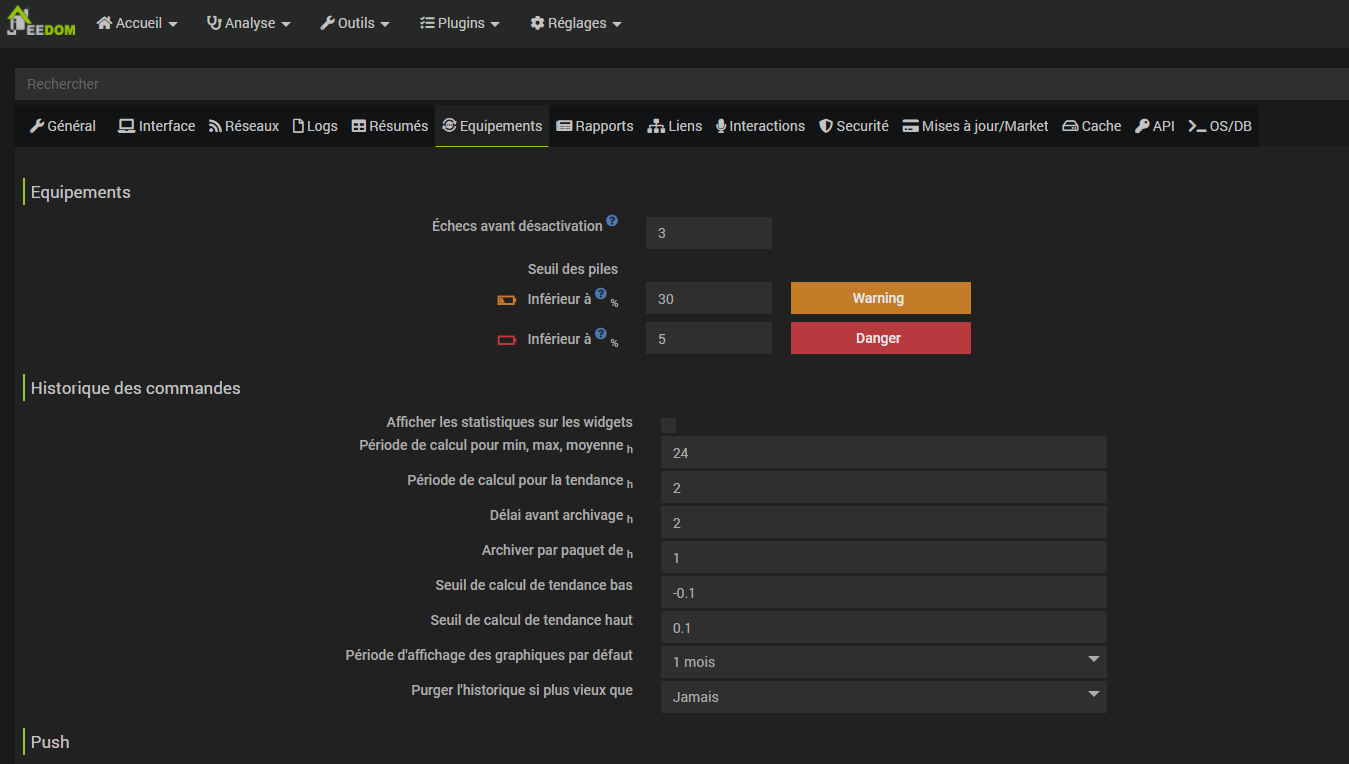Switch to the Rapports tab

tap(594, 126)
